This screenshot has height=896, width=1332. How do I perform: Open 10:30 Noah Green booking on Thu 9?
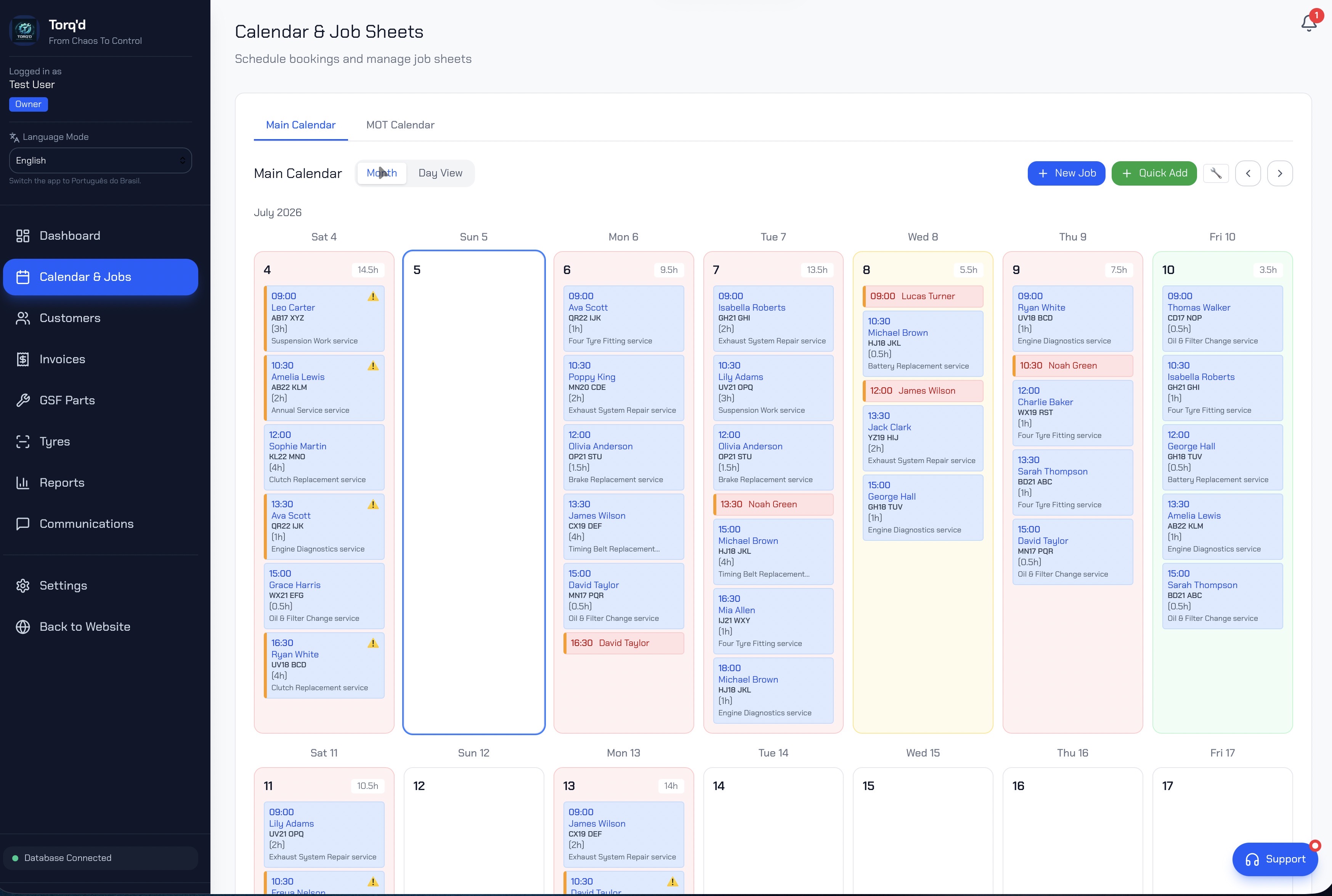[1072, 366]
